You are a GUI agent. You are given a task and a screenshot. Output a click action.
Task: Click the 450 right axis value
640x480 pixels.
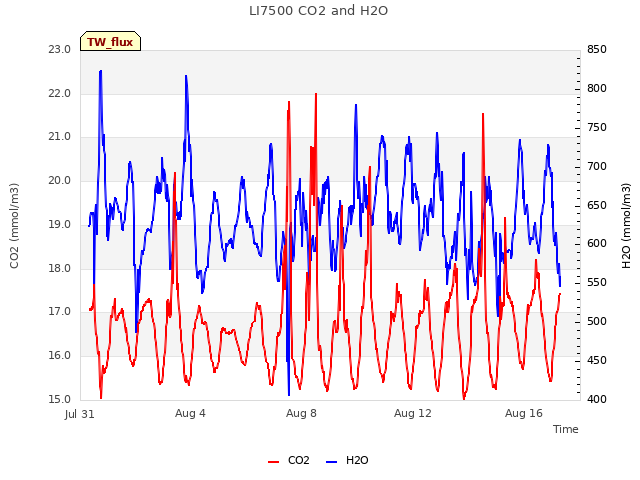tap(597, 360)
